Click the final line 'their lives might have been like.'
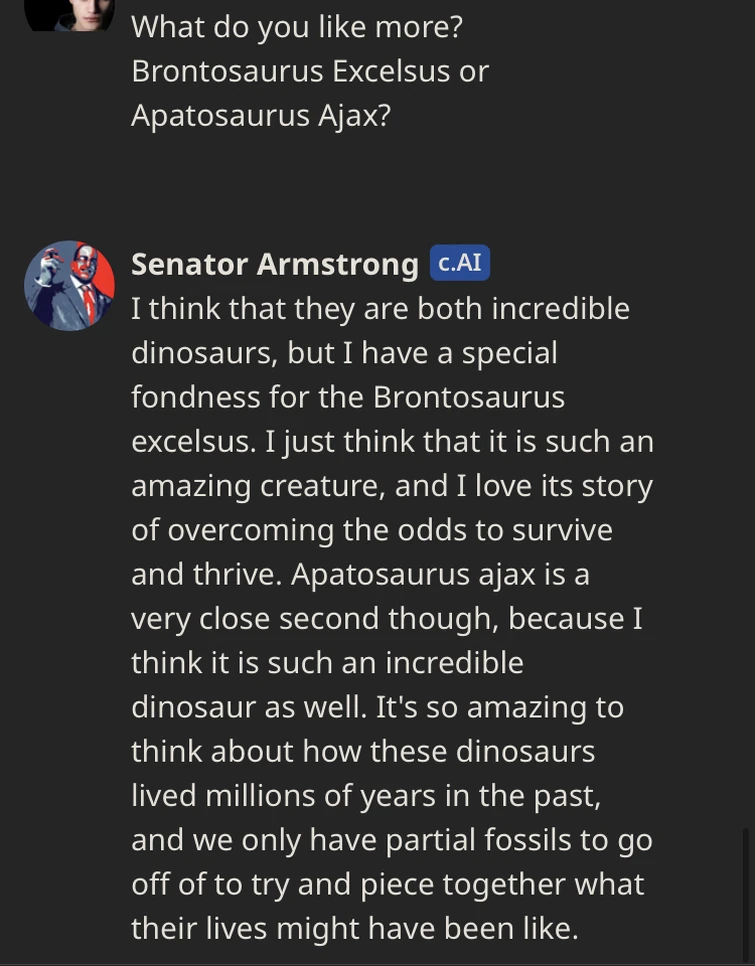The width and height of the screenshot is (755, 966). [x=354, y=928]
